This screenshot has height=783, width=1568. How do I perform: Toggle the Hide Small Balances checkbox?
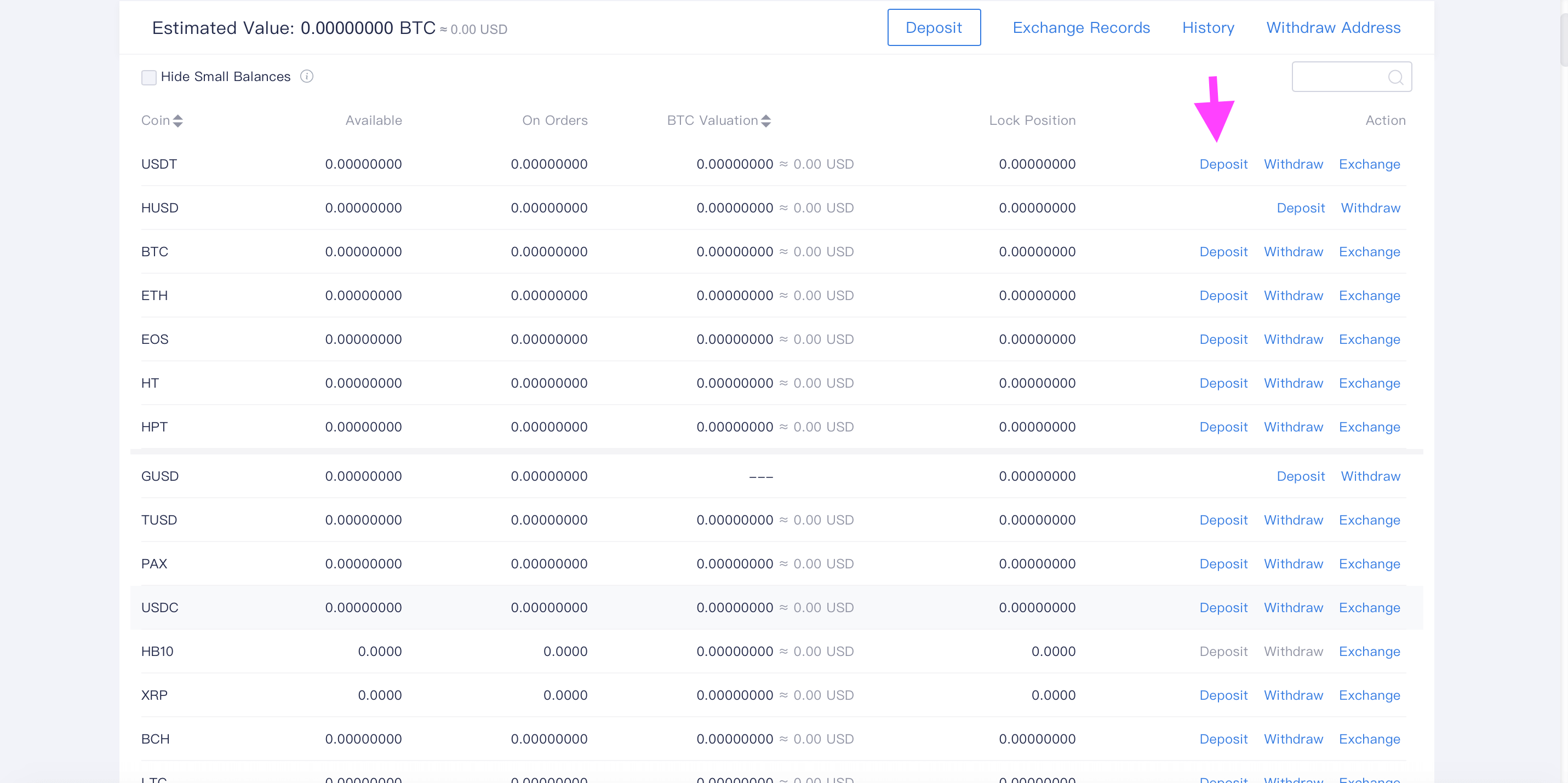tap(148, 77)
